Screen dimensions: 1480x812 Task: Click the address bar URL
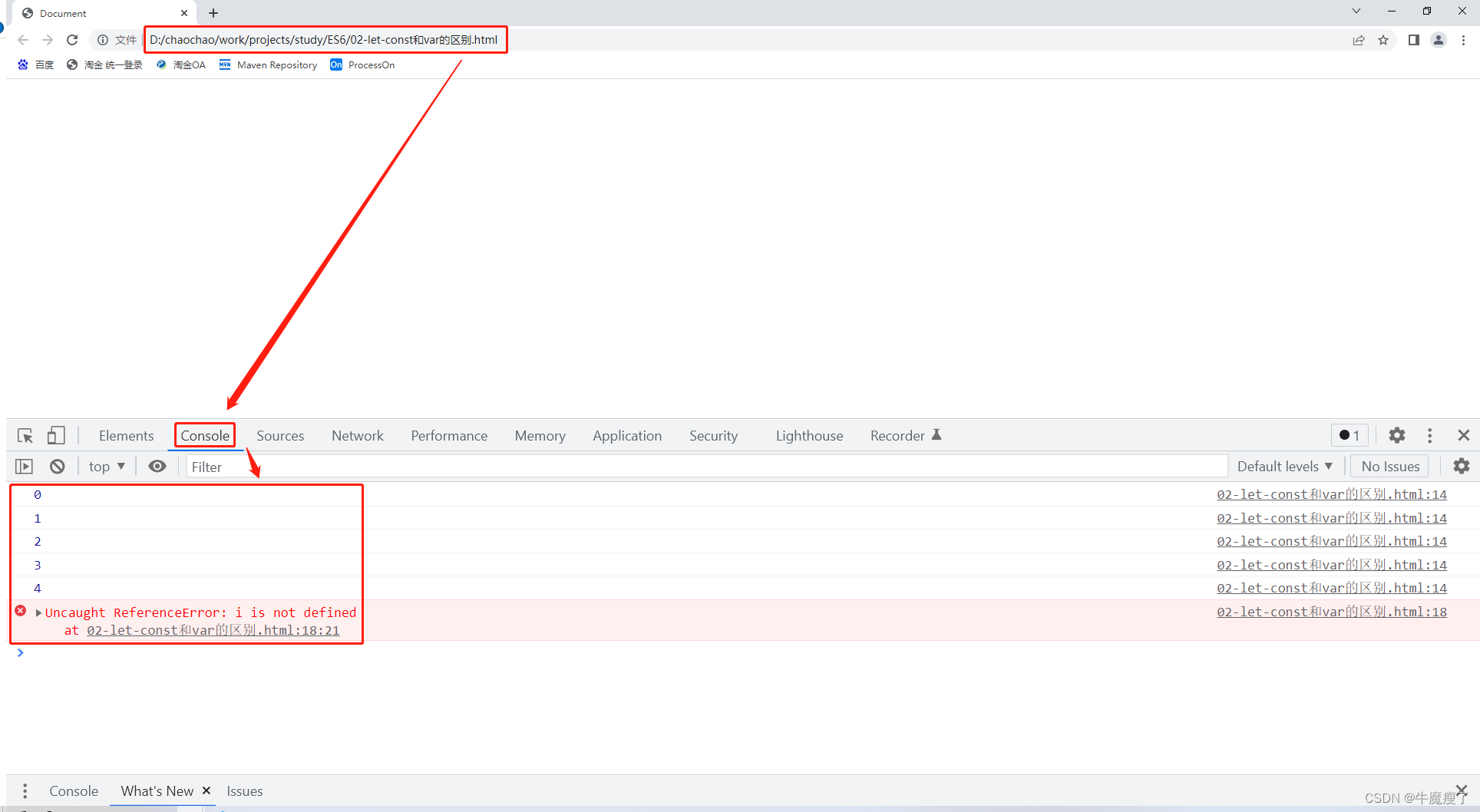pyautogui.click(x=324, y=40)
